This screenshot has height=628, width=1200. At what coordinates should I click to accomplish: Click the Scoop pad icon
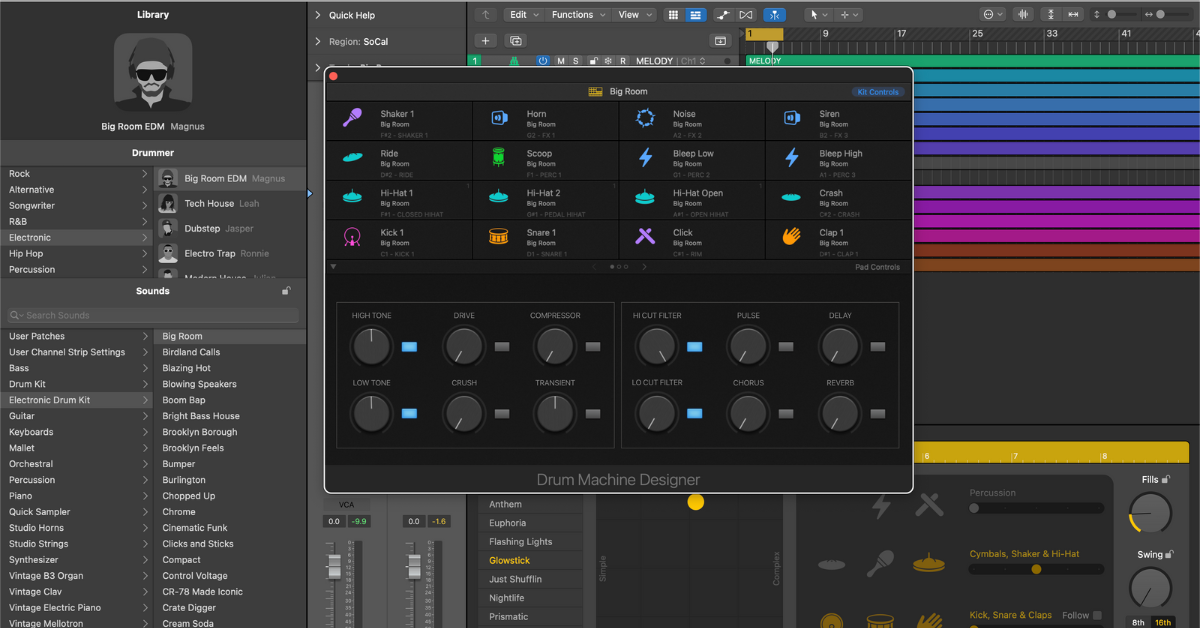(x=498, y=158)
